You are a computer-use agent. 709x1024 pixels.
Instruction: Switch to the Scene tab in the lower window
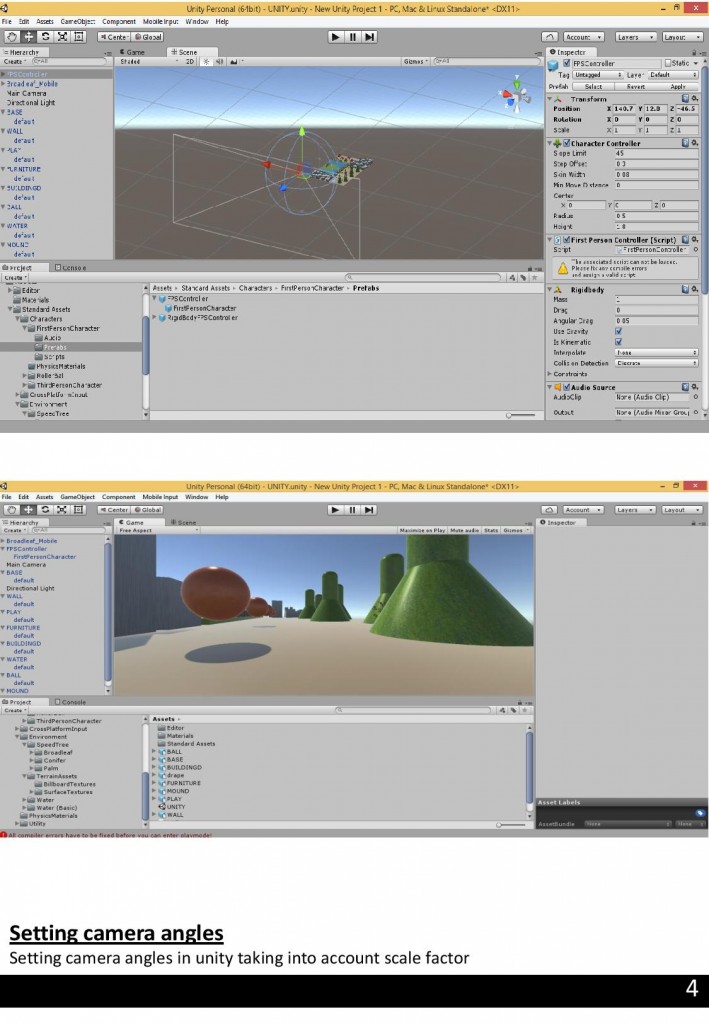pos(183,522)
